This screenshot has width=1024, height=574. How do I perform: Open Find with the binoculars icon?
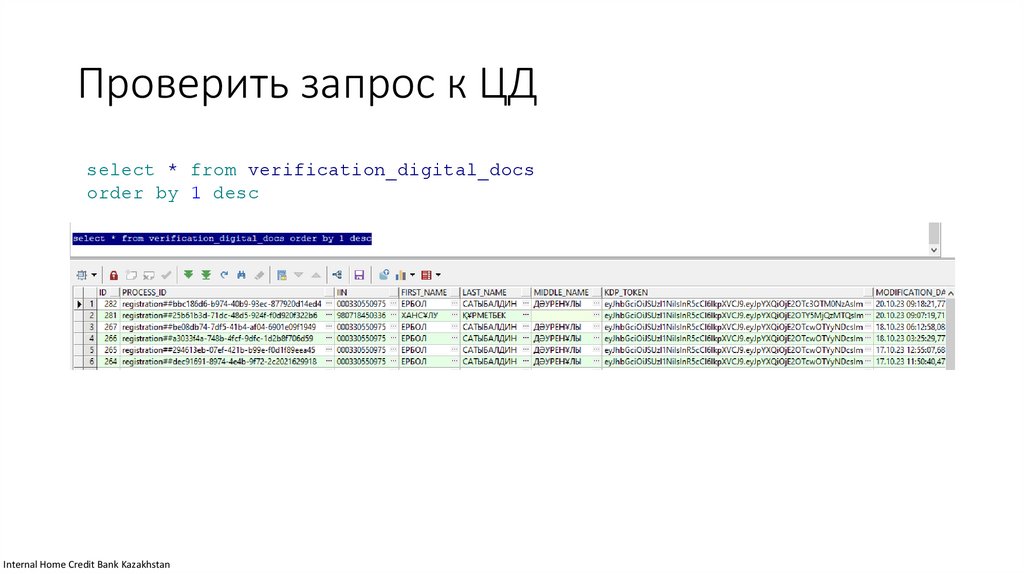(241, 274)
